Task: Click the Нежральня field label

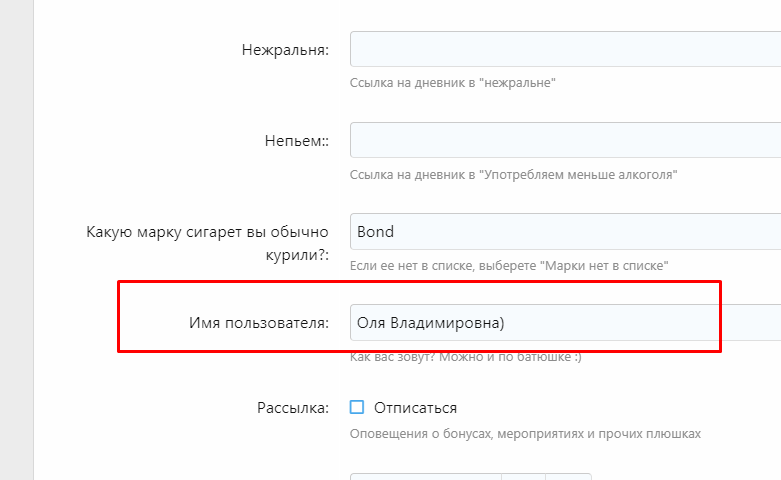Action: [285, 50]
